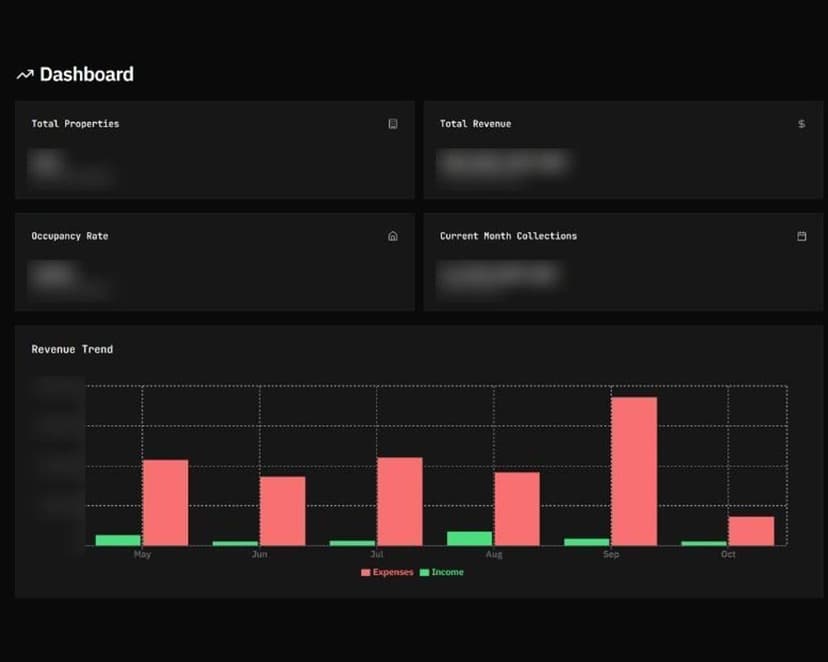
Task: Click the trend arrow icon beside Dashboard
Action: [25, 75]
